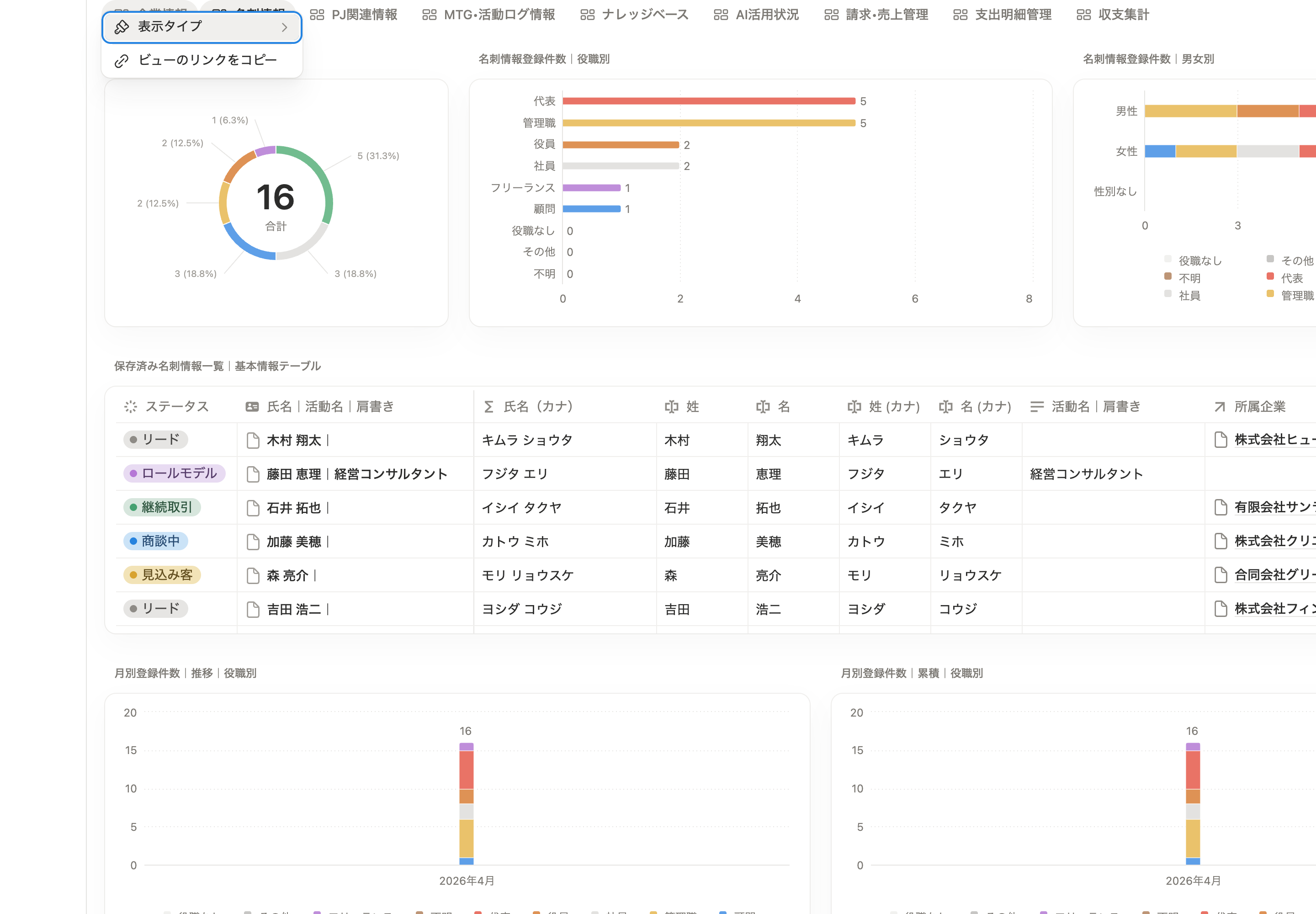The height and width of the screenshot is (914, 1316).
Task: Click the property icon beside 姓 (カナ) header
Action: tap(854, 407)
